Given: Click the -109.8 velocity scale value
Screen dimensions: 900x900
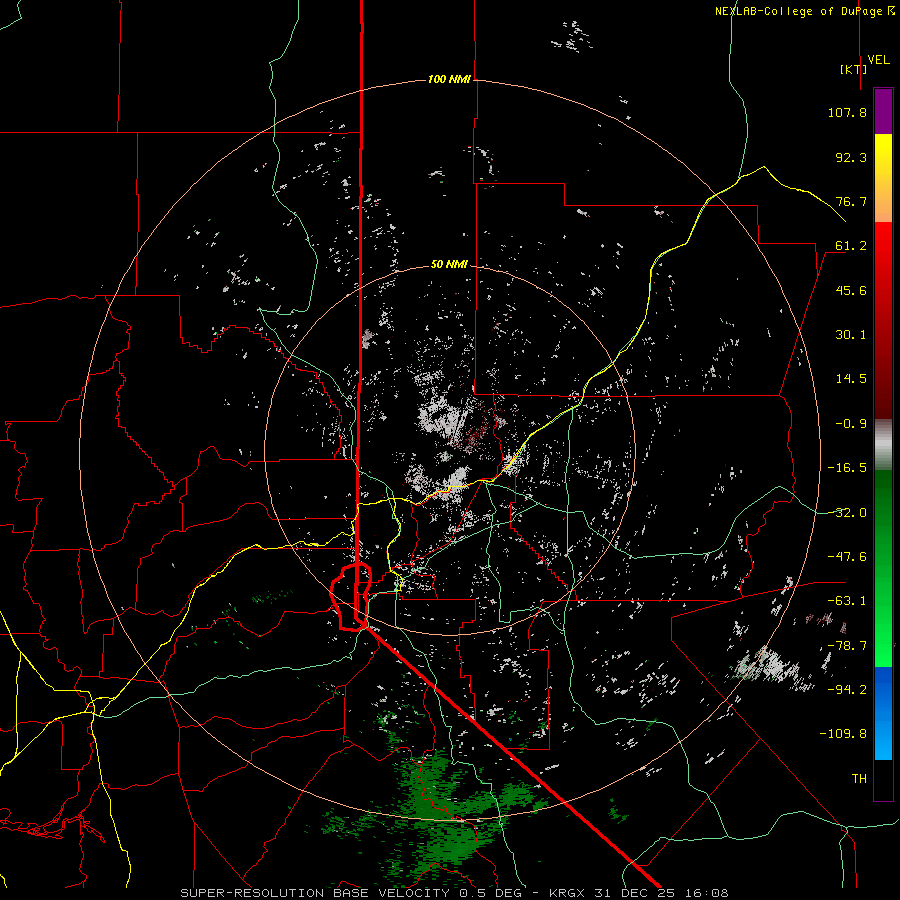Looking at the screenshot, I should (x=843, y=734).
